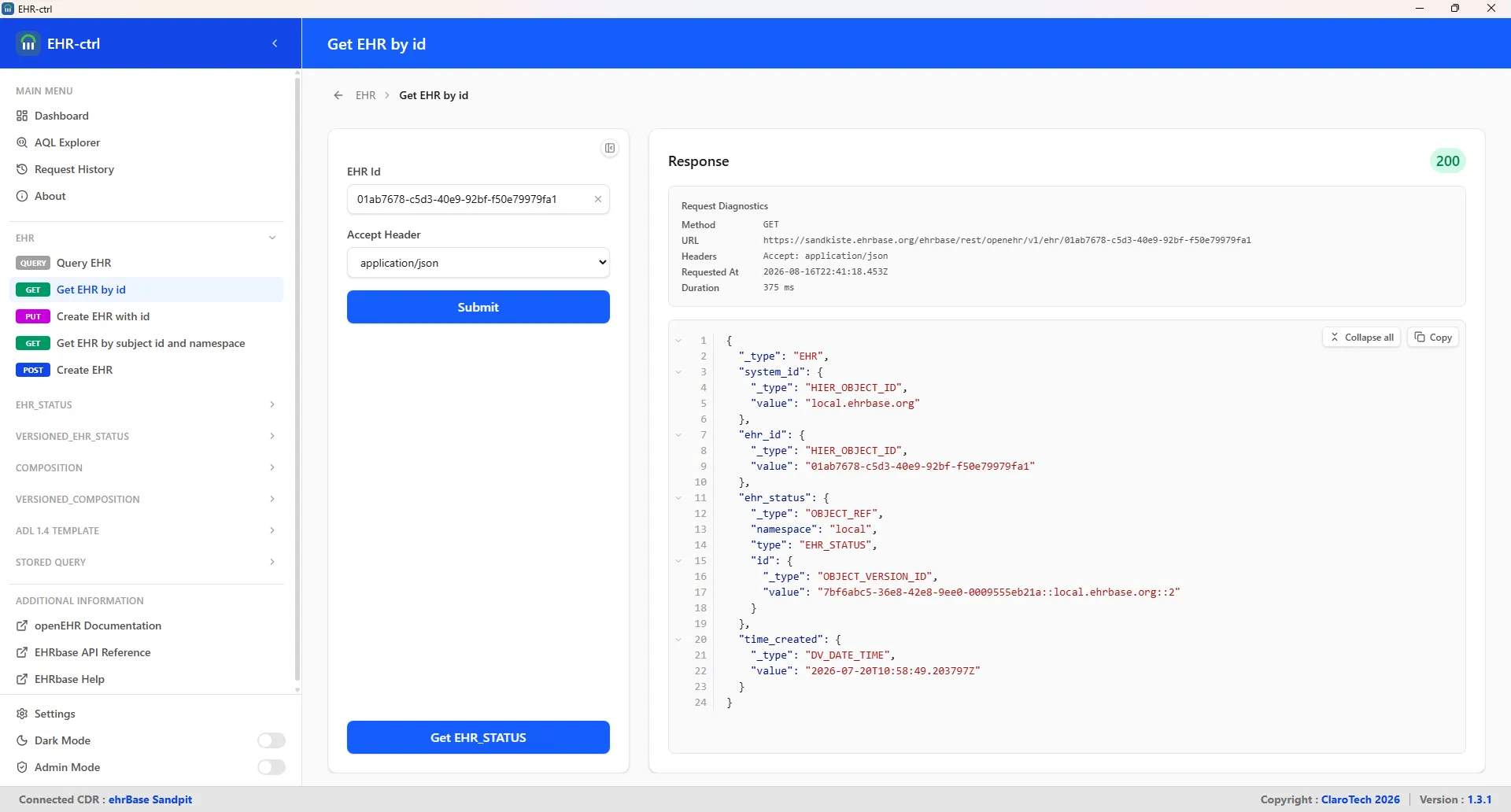
Task: Turn on the Admin Mode switch
Action: [272, 767]
